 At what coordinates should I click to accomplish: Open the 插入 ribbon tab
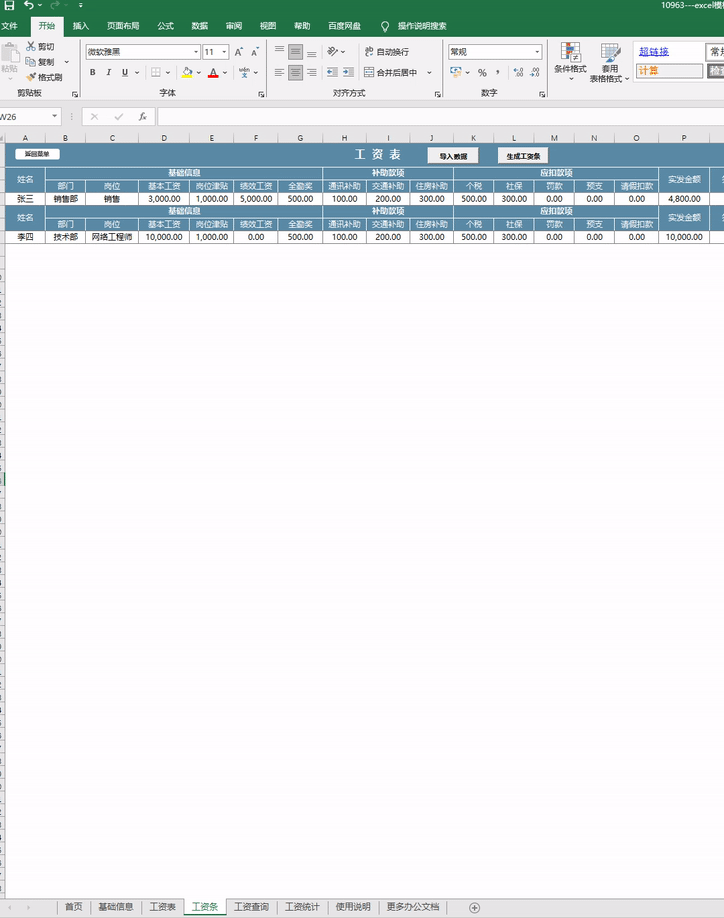(x=81, y=25)
